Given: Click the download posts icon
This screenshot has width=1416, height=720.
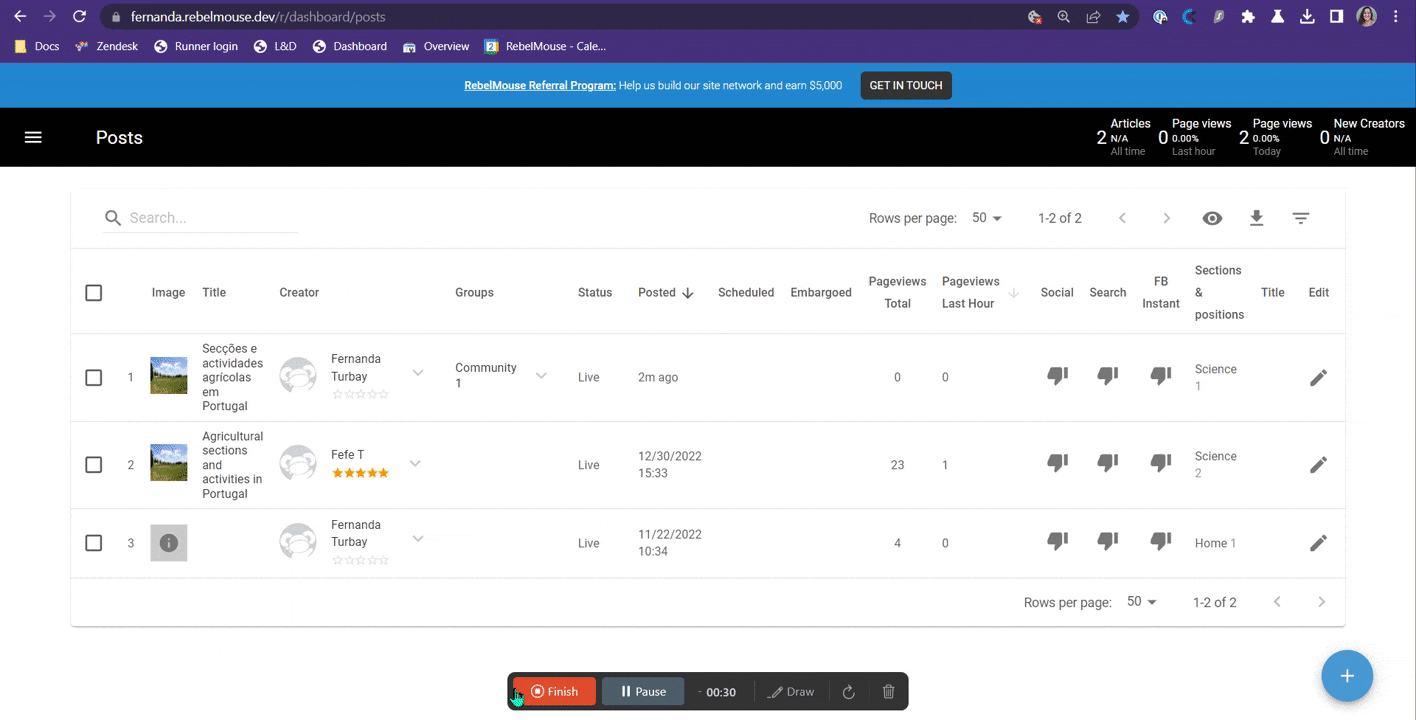Looking at the screenshot, I should tap(1256, 218).
